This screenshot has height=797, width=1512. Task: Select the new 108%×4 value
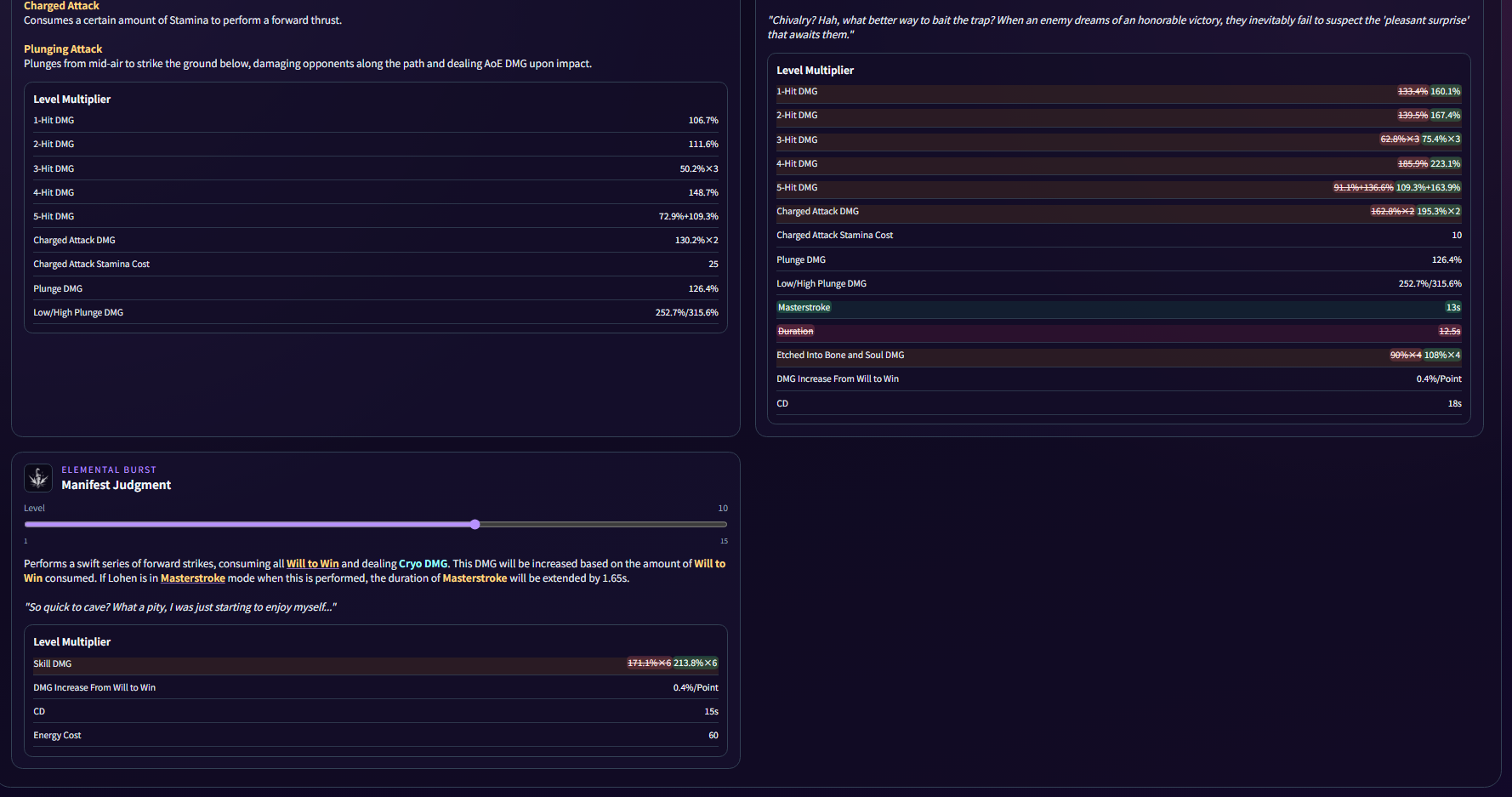click(x=1442, y=356)
